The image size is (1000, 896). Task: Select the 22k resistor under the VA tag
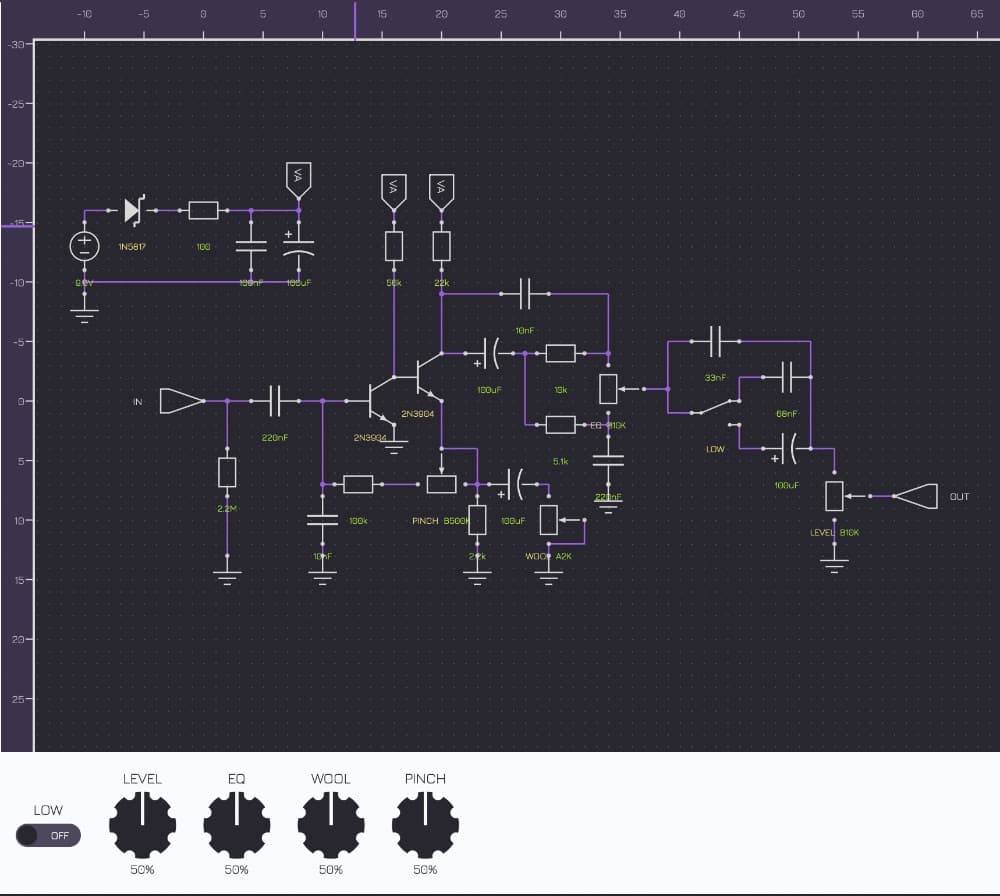tap(441, 246)
